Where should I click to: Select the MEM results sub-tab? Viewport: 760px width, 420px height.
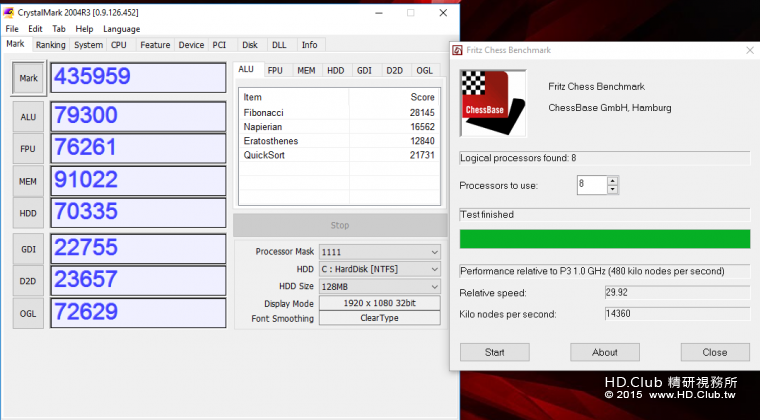pos(306,71)
